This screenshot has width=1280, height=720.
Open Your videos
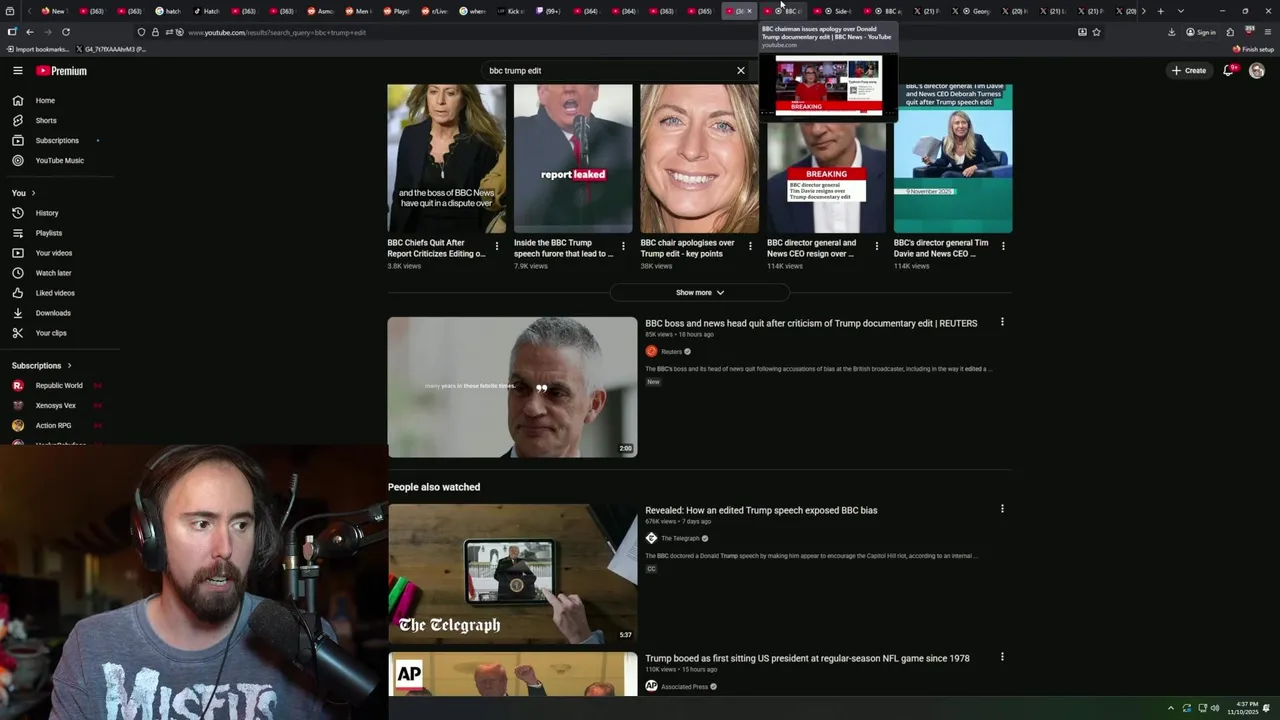(x=54, y=253)
